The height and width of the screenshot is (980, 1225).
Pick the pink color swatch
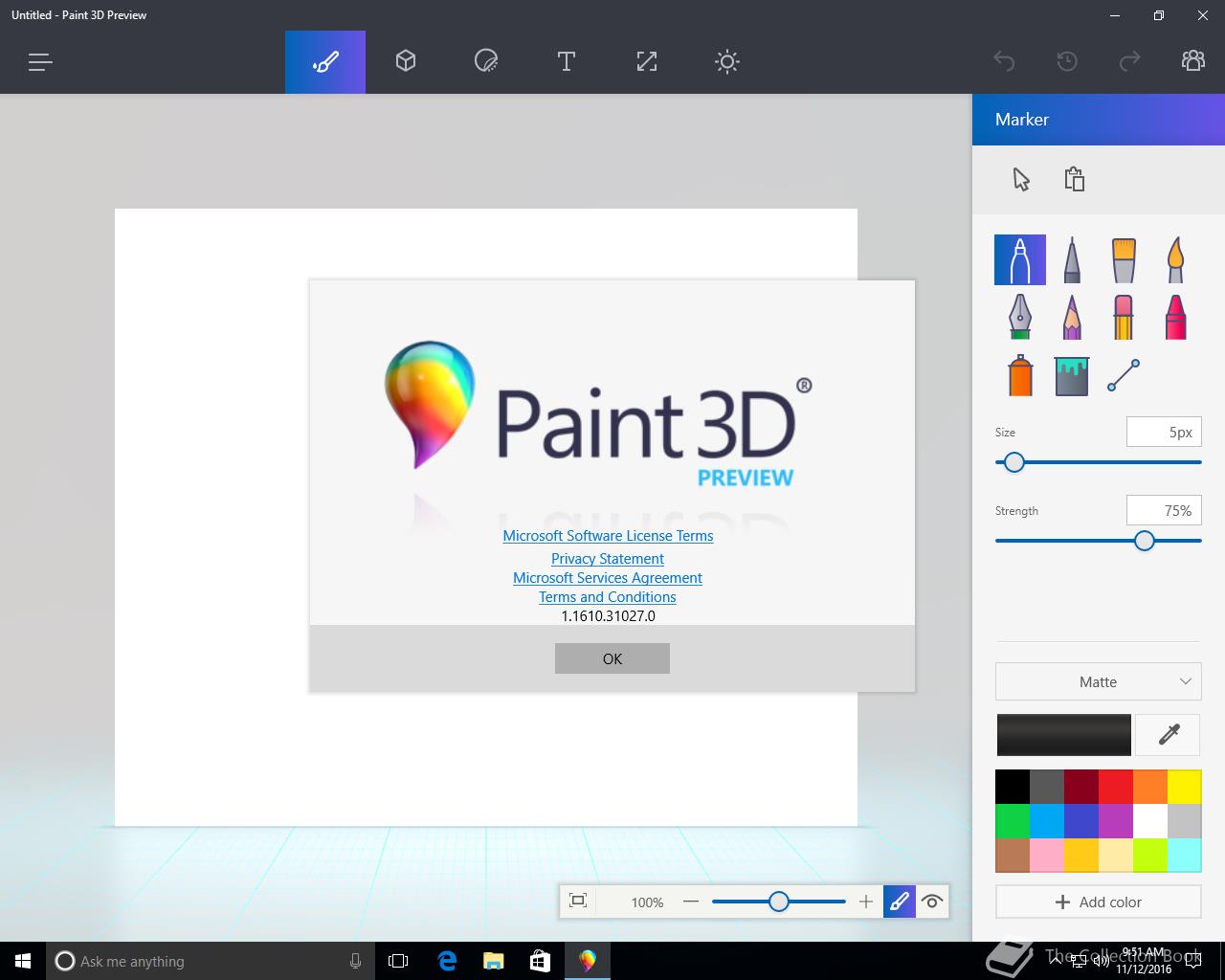tap(1047, 856)
